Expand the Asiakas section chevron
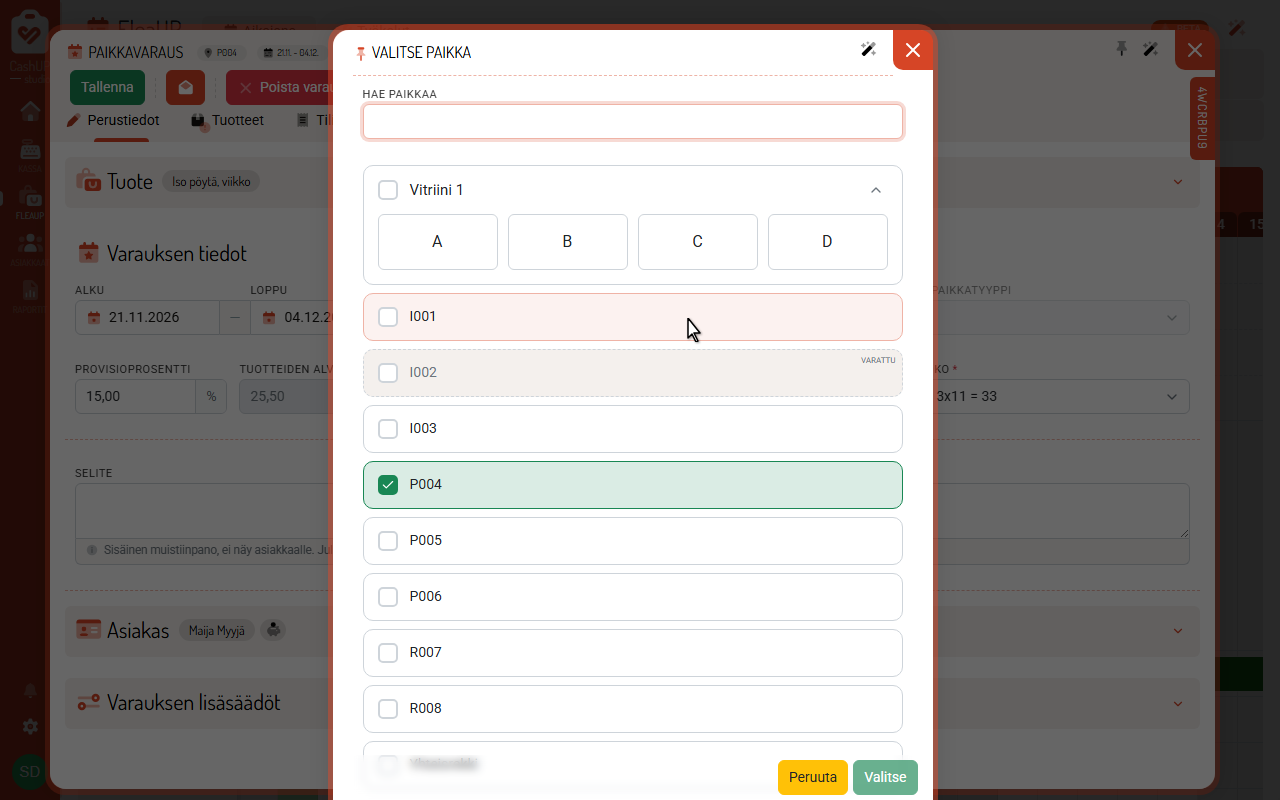The width and height of the screenshot is (1280, 800). tap(1177, 631)
